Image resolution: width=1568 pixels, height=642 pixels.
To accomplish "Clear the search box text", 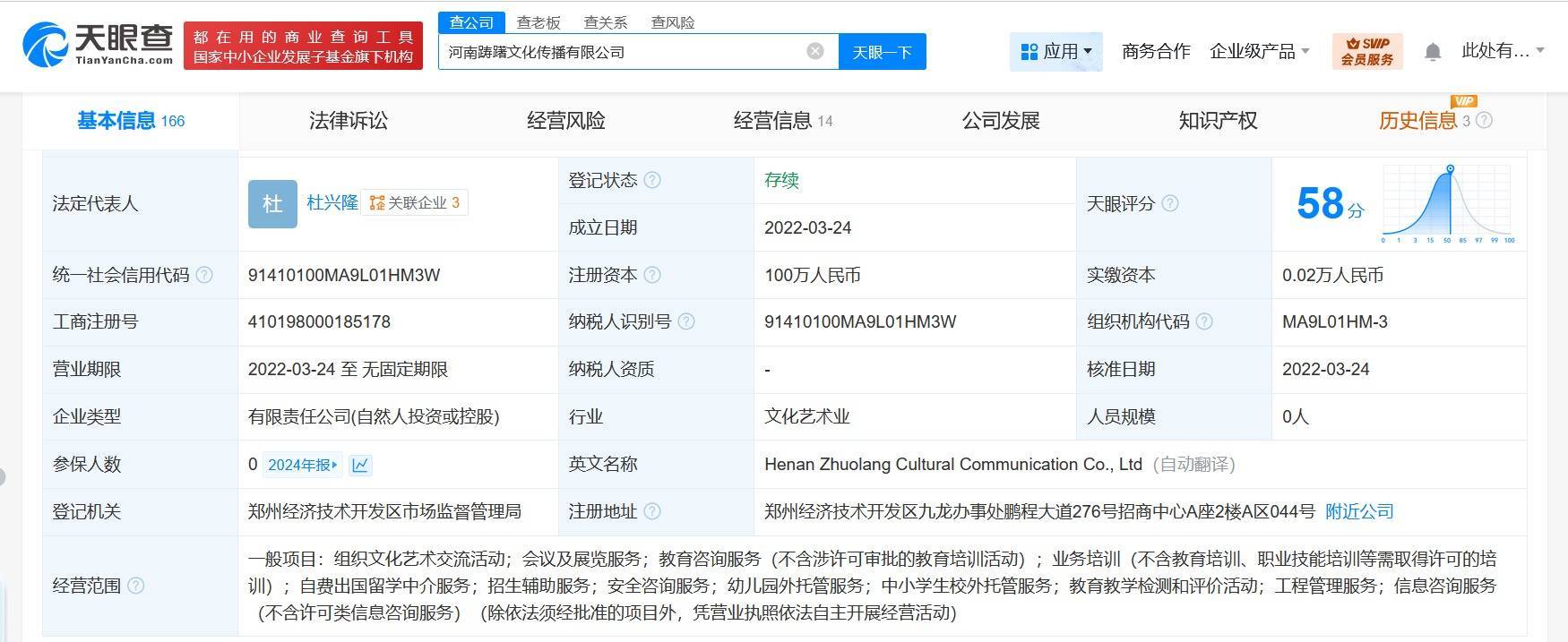I will pos(814,51).
